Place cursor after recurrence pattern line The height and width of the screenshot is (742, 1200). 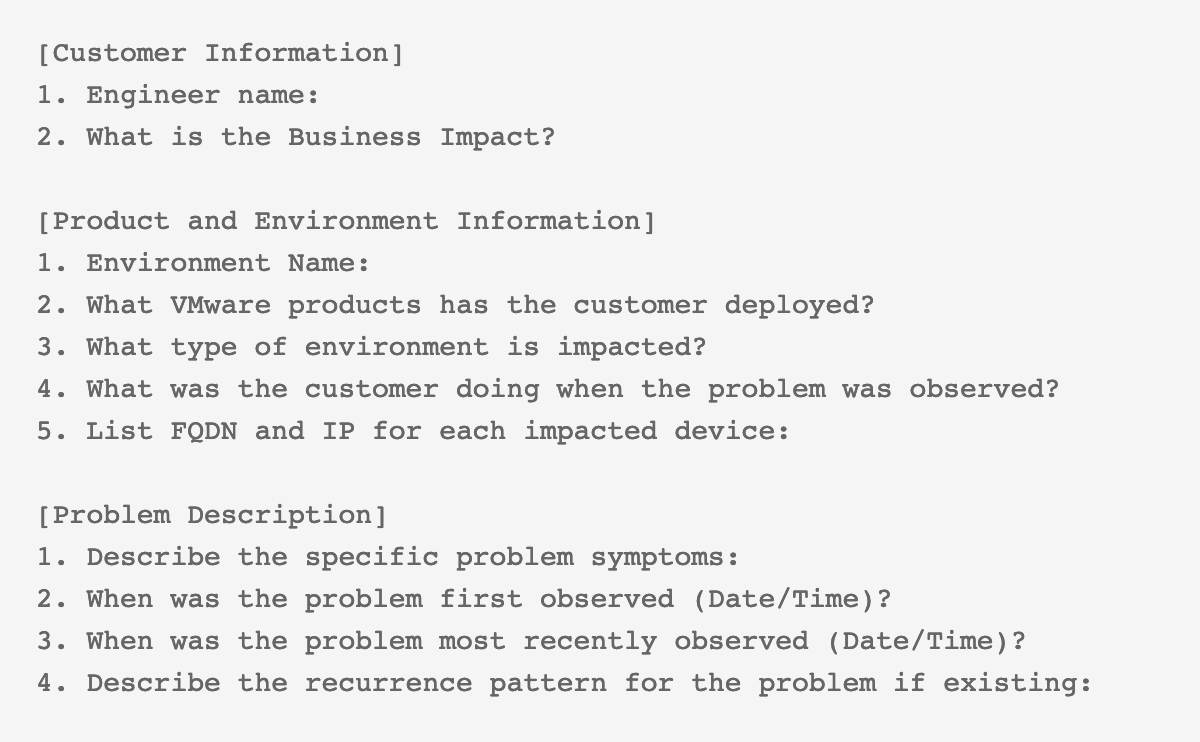pyautogui.click(x=1092, y=683)
